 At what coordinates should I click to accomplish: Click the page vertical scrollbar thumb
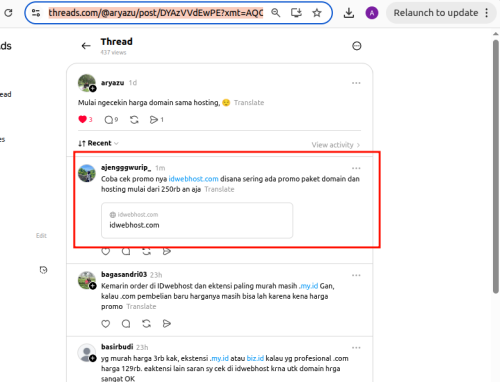tap(496, 167)
